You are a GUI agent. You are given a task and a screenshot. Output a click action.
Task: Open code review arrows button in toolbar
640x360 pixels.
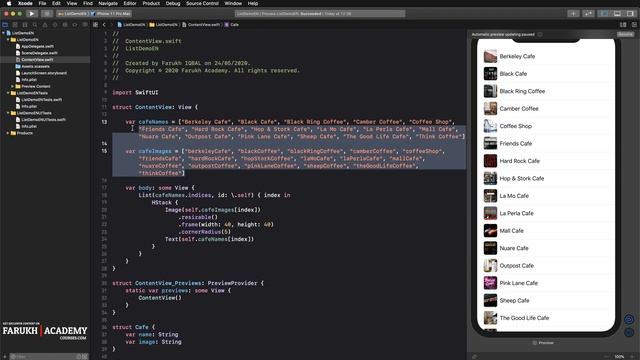(x=588, y=13)
